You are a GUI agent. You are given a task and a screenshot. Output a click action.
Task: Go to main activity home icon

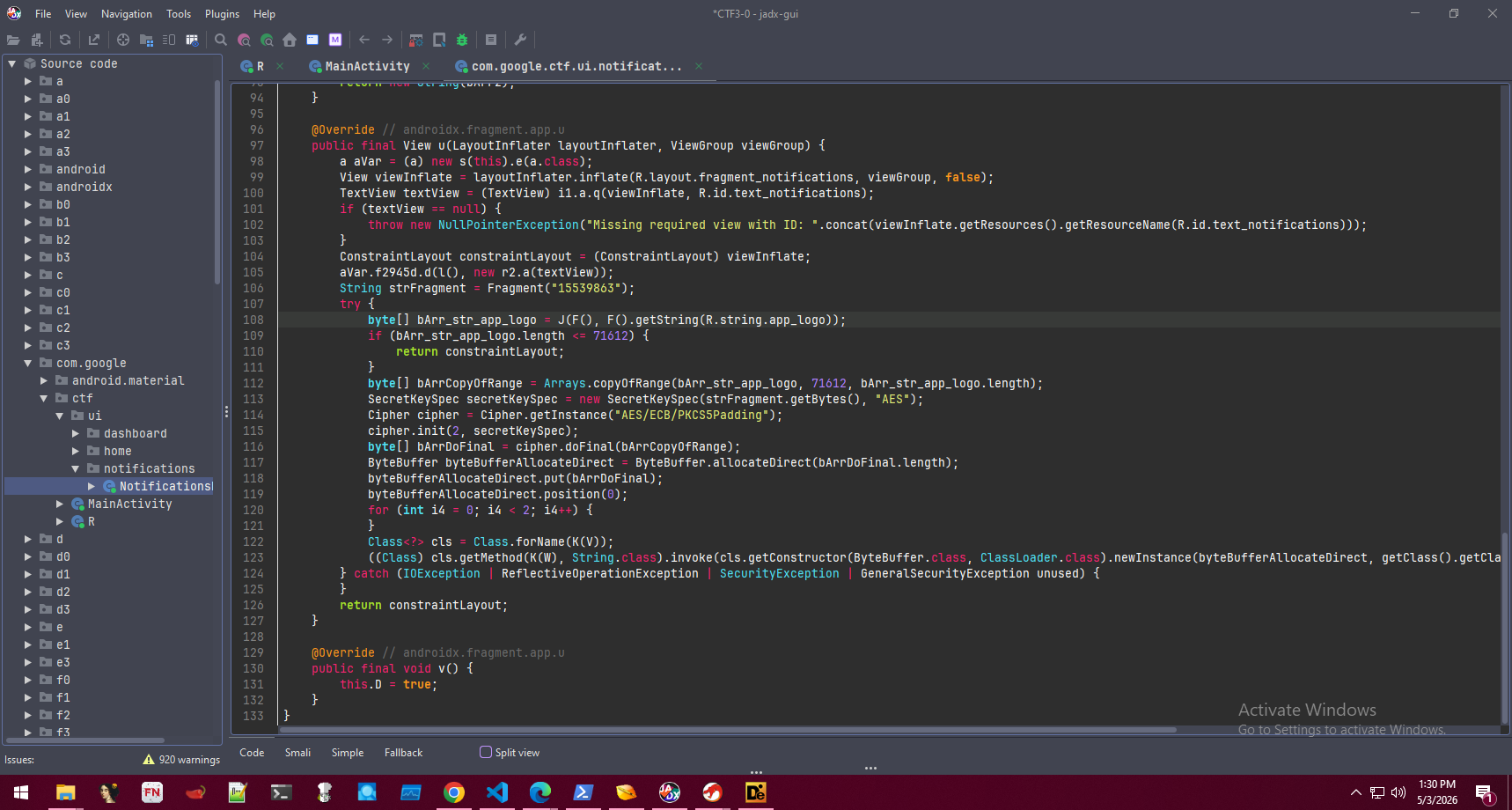pyautogui.click(x=290, y=40)
